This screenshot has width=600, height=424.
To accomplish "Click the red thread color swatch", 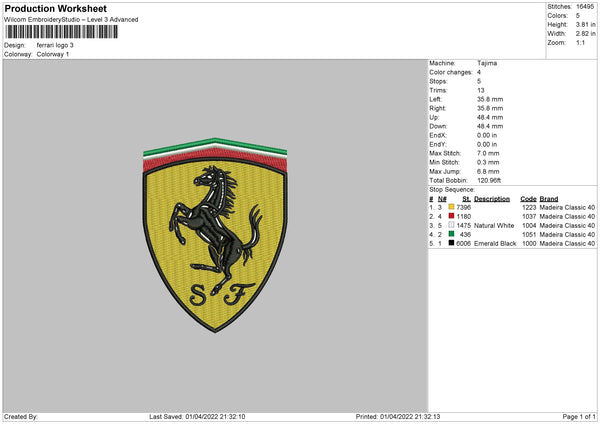I will pos(451,216).
